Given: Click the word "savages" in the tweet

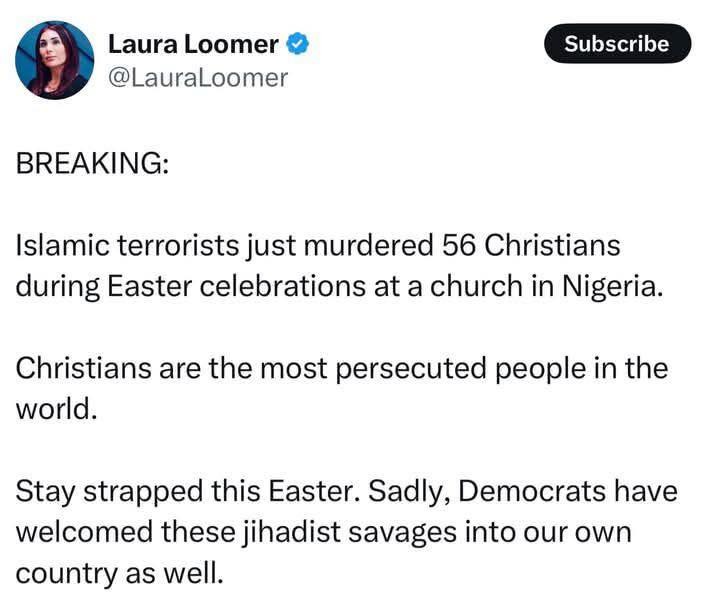Looking at the screenshot, I should coord(402,534).
